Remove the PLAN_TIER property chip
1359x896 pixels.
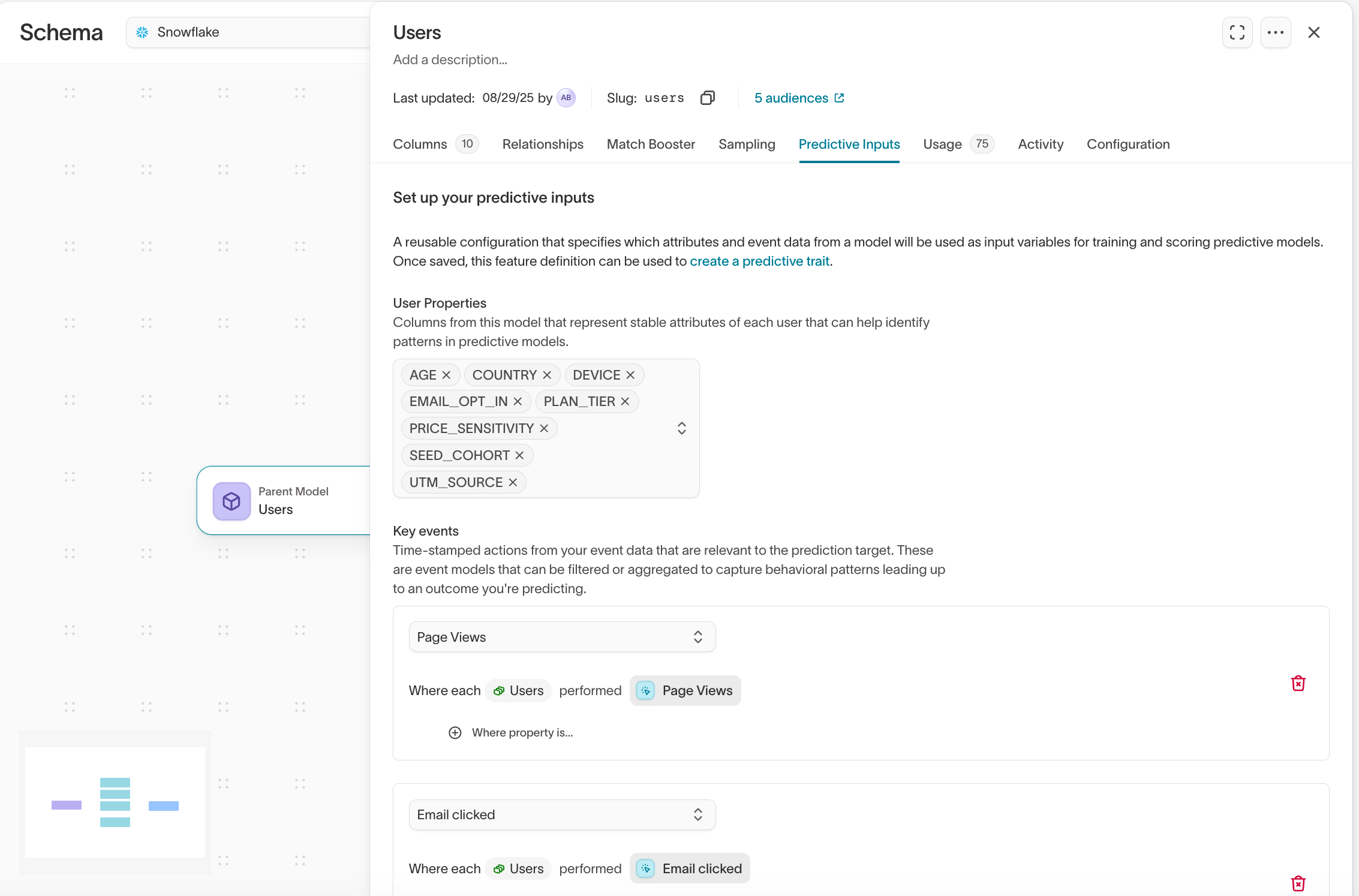click(625, 401)
